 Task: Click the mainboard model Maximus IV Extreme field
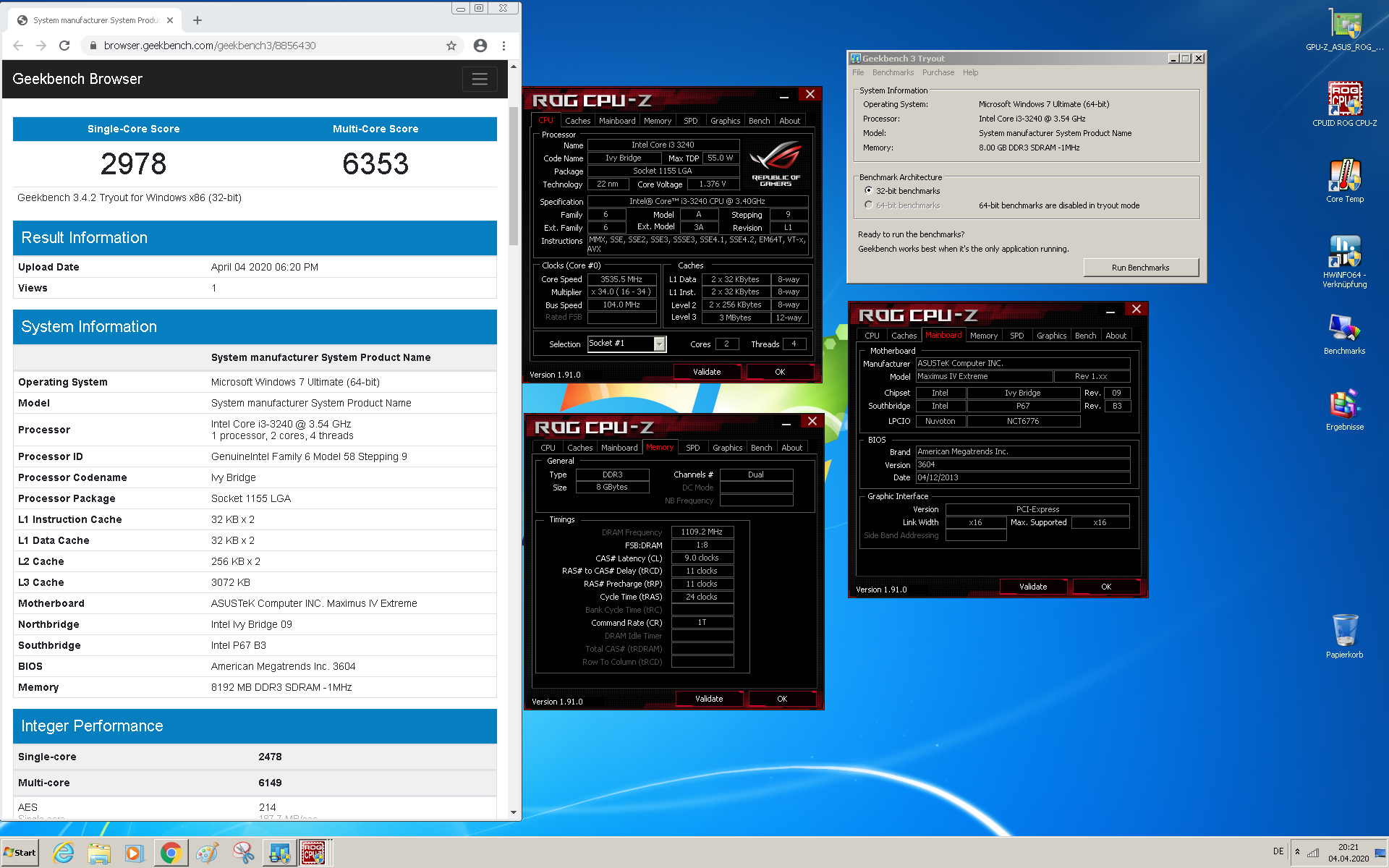pos(984,377)
